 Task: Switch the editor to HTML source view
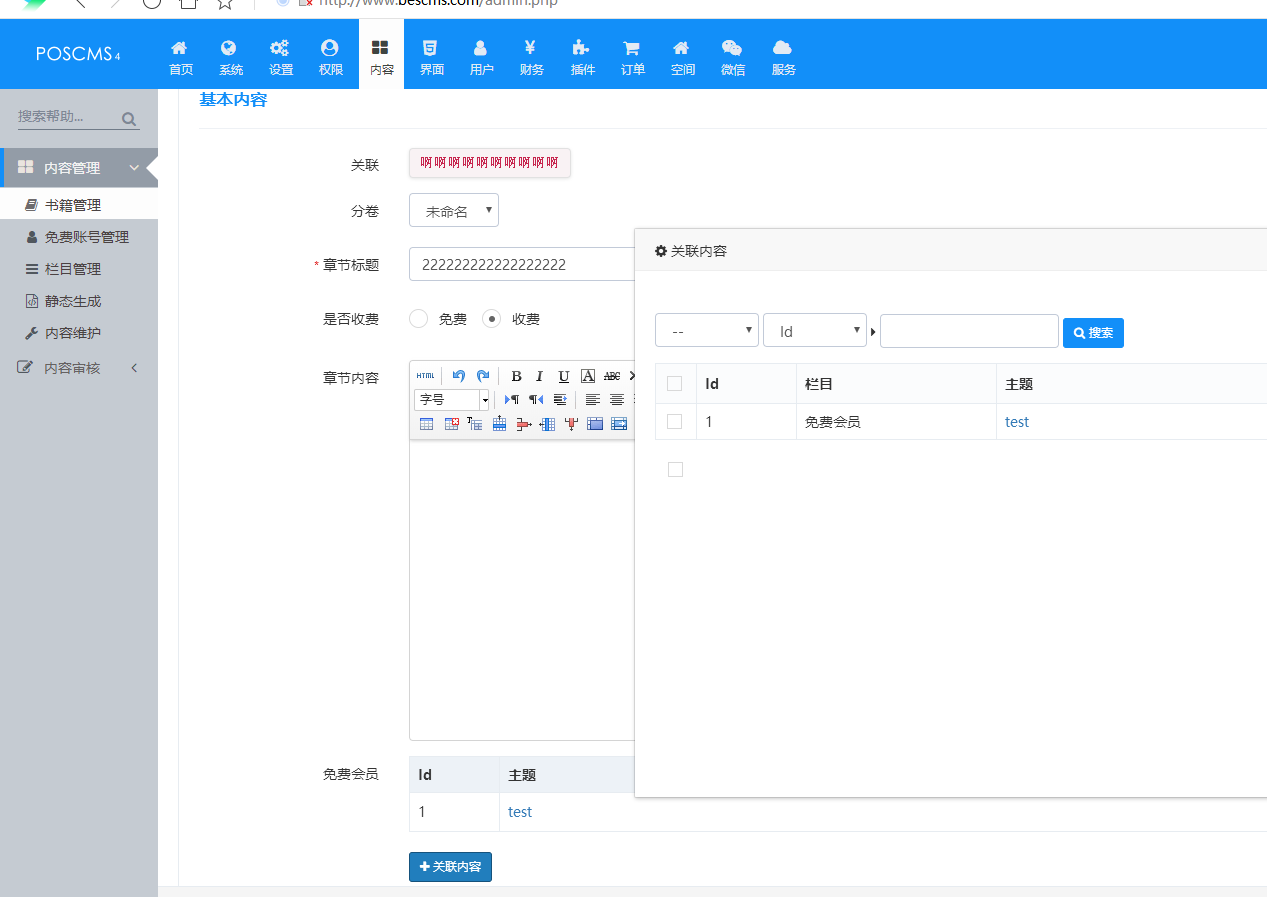[x=426, y=376]
